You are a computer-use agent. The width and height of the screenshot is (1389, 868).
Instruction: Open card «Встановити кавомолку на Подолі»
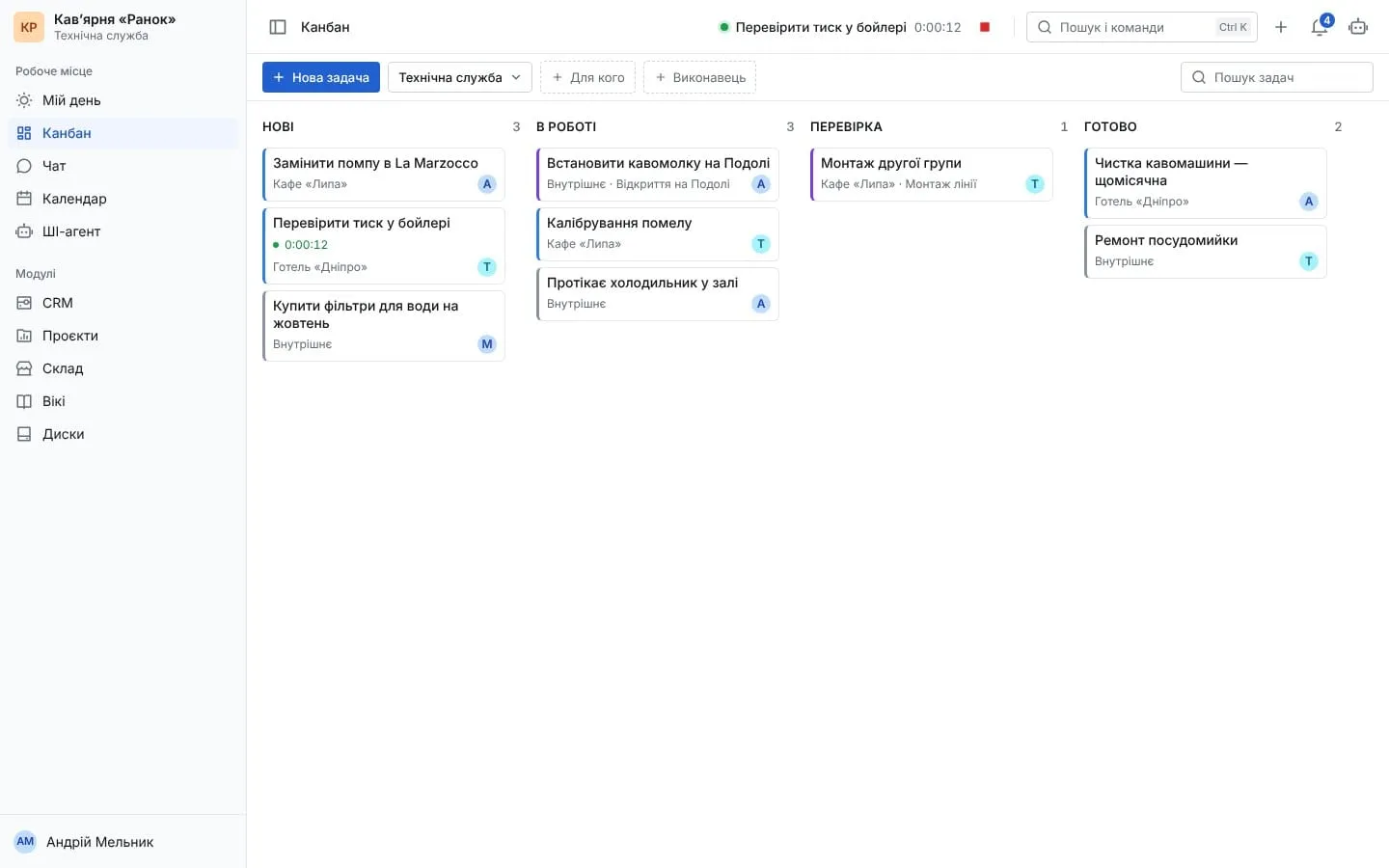click(x=658, y=175)
